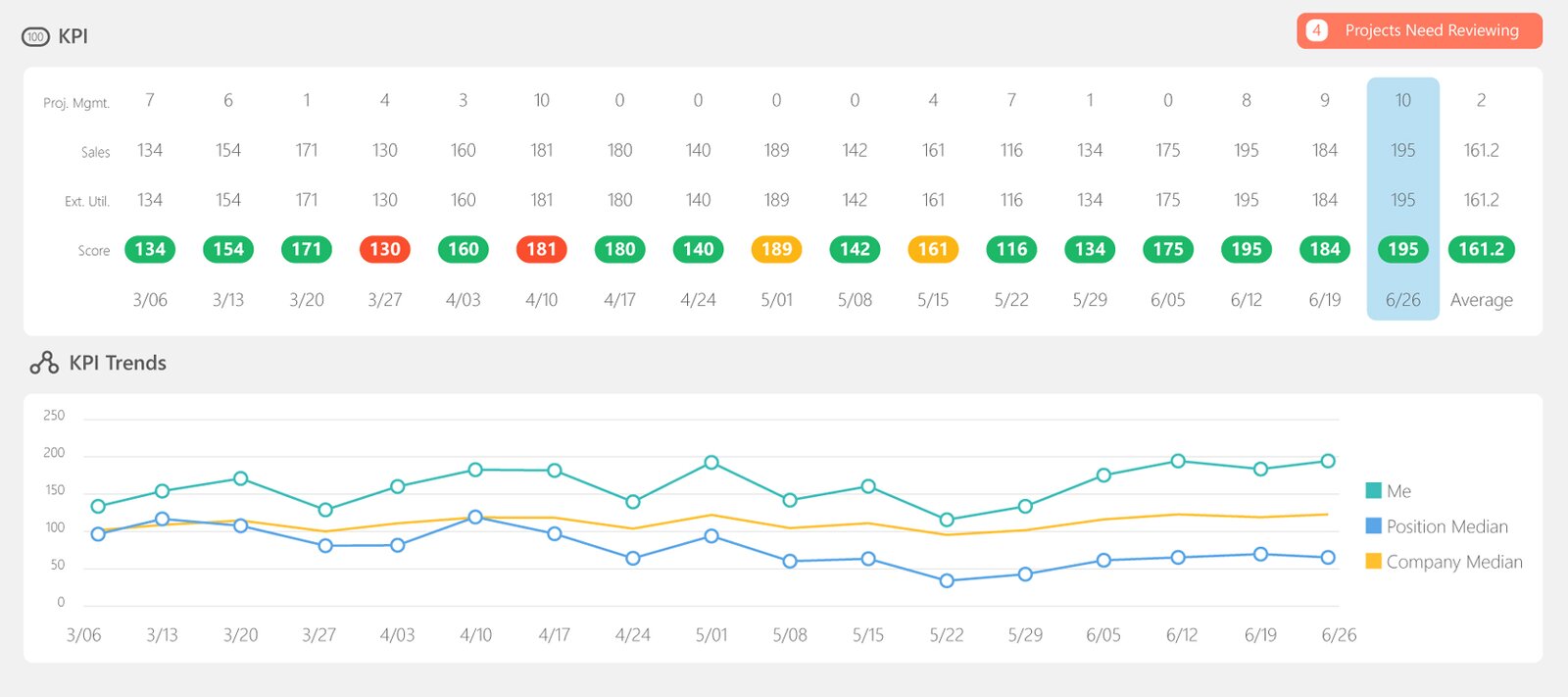Viewport: 1568px width, 697px height.
Task: Click the Score row label
Action: [94, 251]
